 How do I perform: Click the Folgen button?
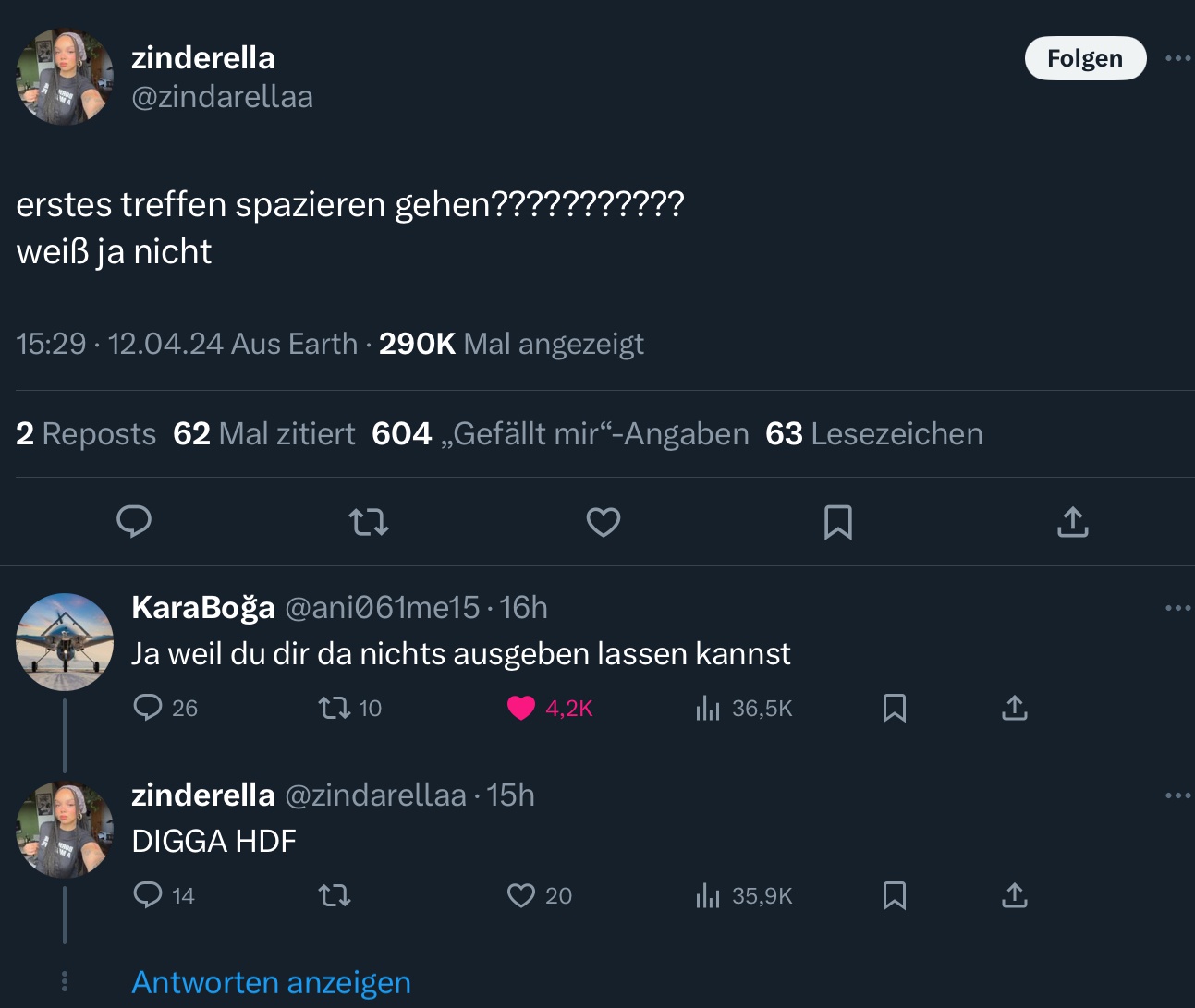pyautogui.click(x=1085, y=58)
